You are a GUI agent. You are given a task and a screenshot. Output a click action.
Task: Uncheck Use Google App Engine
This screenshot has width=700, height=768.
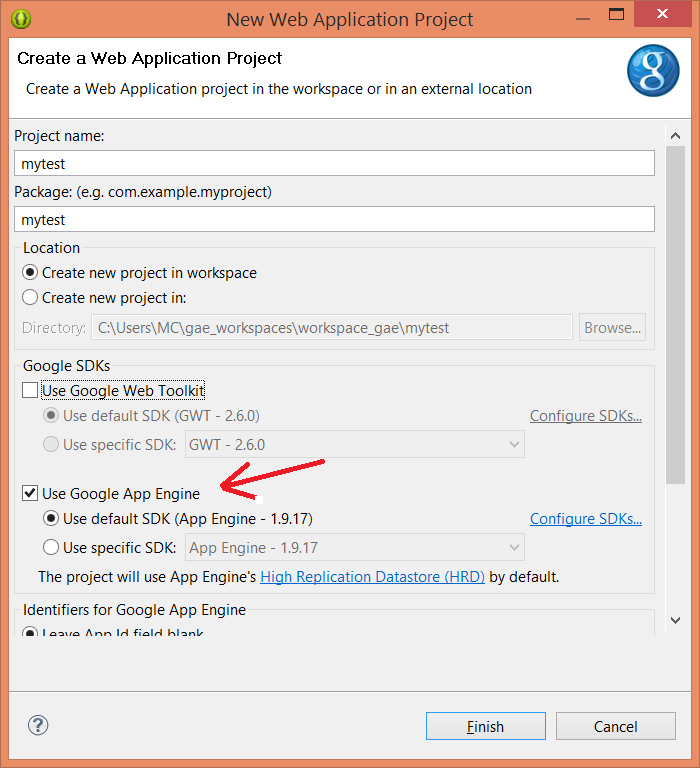point(30,493)
